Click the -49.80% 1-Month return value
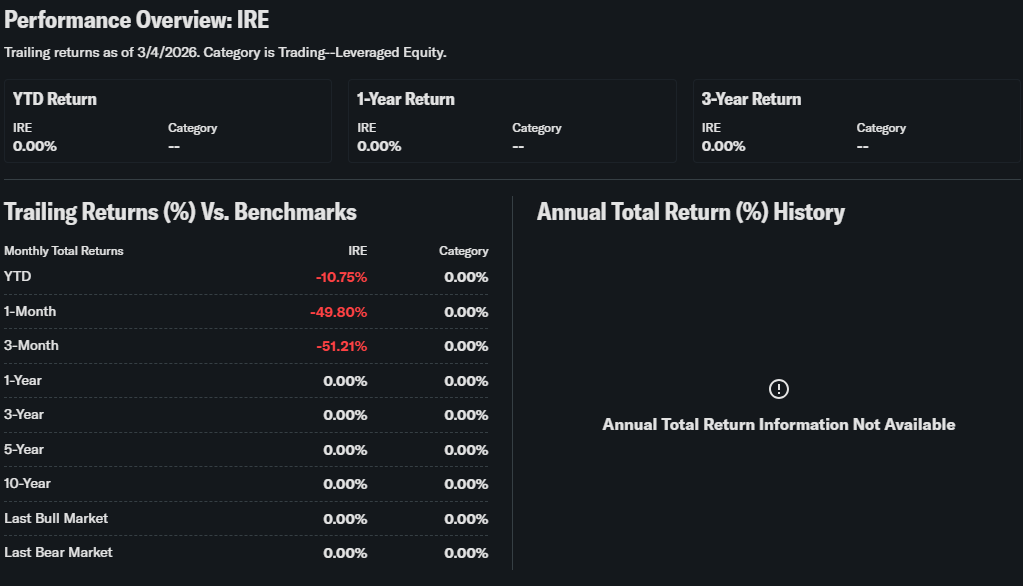 pos(338,312)
